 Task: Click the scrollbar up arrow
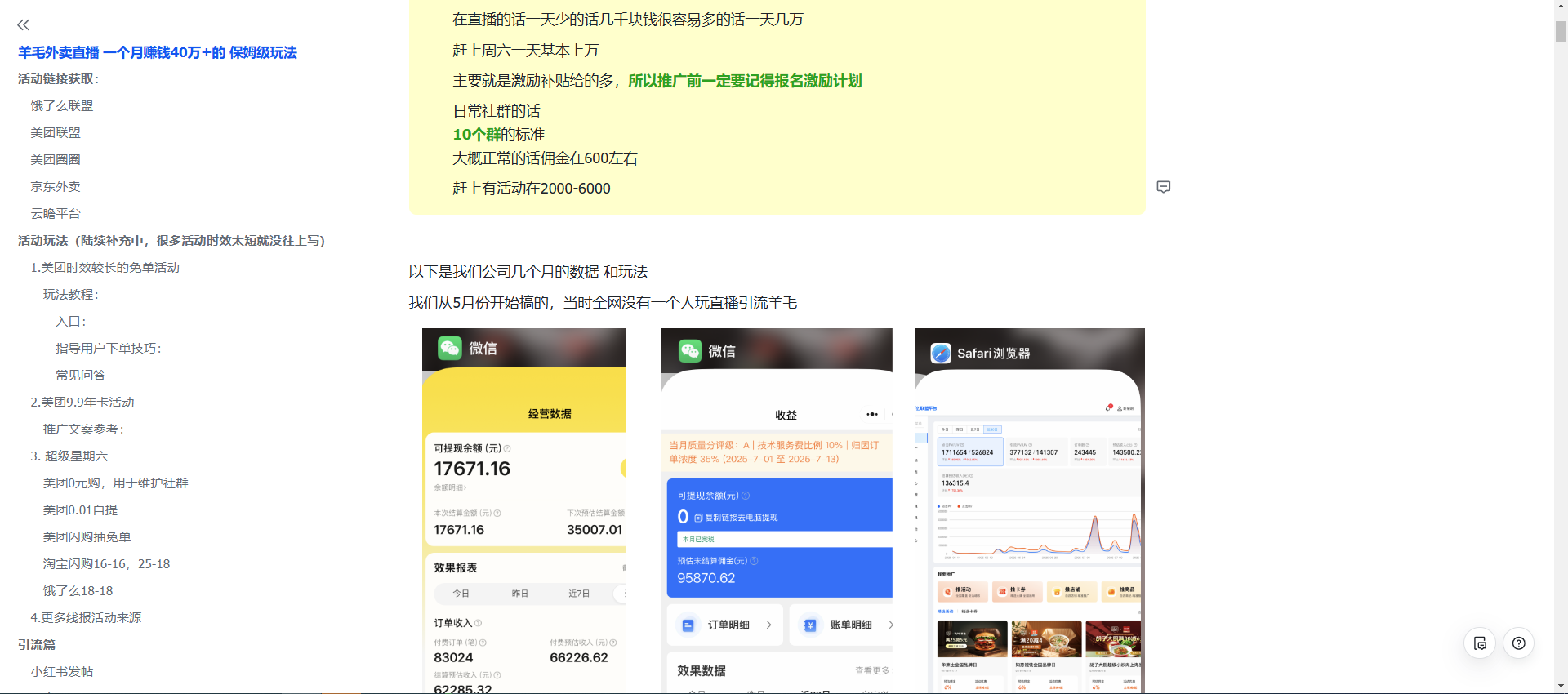click(x=1561, y=7)
